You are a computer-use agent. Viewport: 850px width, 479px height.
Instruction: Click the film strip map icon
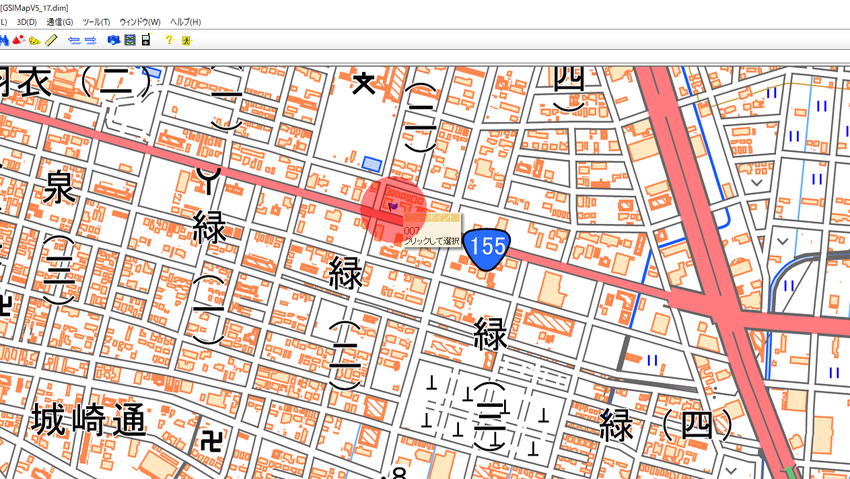(130, 40)
